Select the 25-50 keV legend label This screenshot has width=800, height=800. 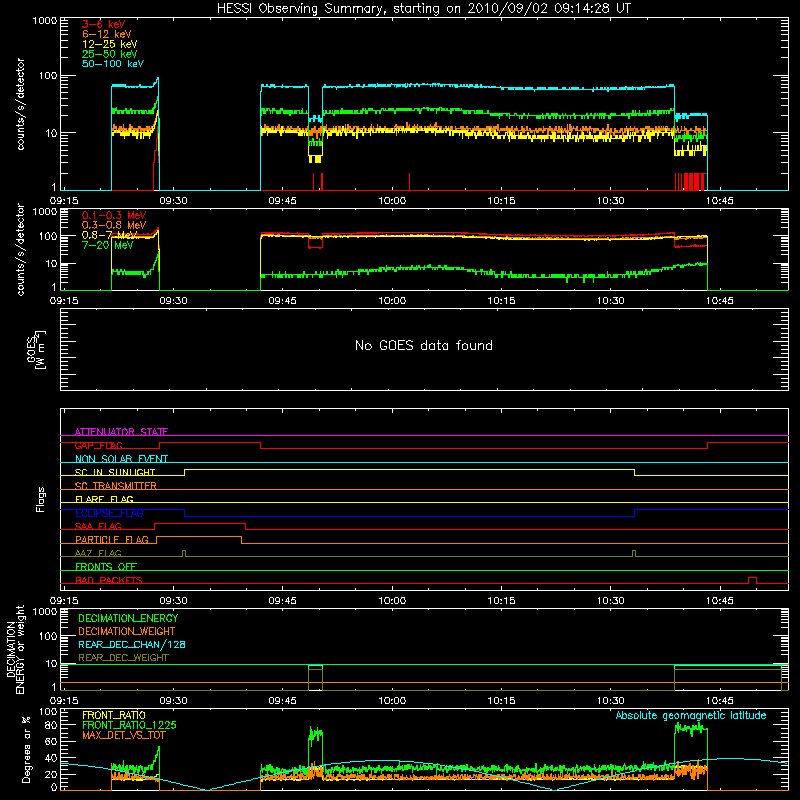(109, 54)
